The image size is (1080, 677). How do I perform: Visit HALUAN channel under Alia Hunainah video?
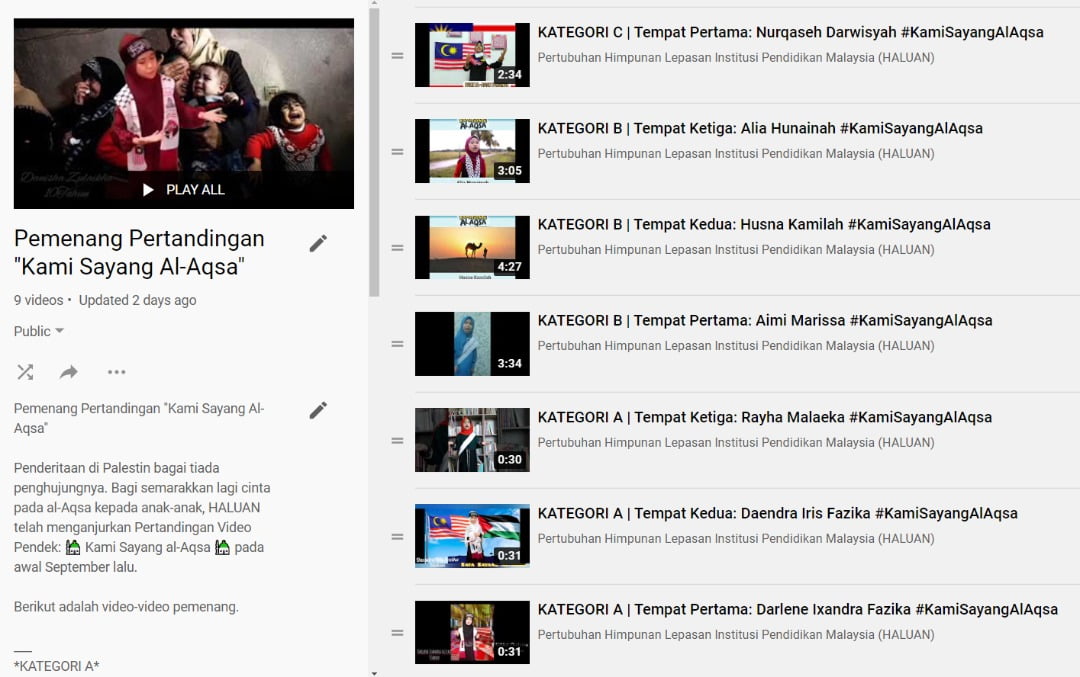(736, 154)
